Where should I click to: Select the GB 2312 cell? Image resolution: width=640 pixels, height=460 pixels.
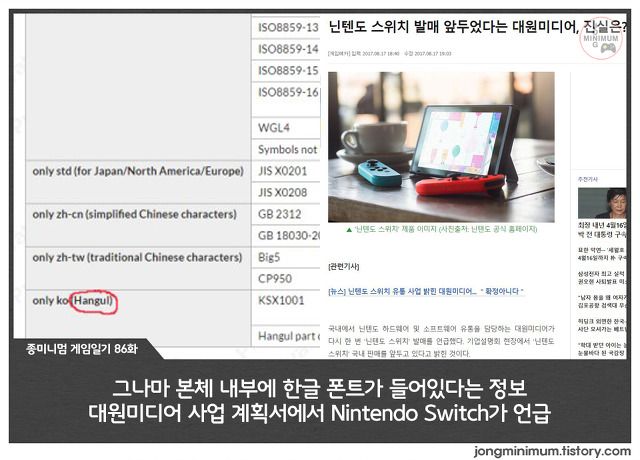pos(286,214)
